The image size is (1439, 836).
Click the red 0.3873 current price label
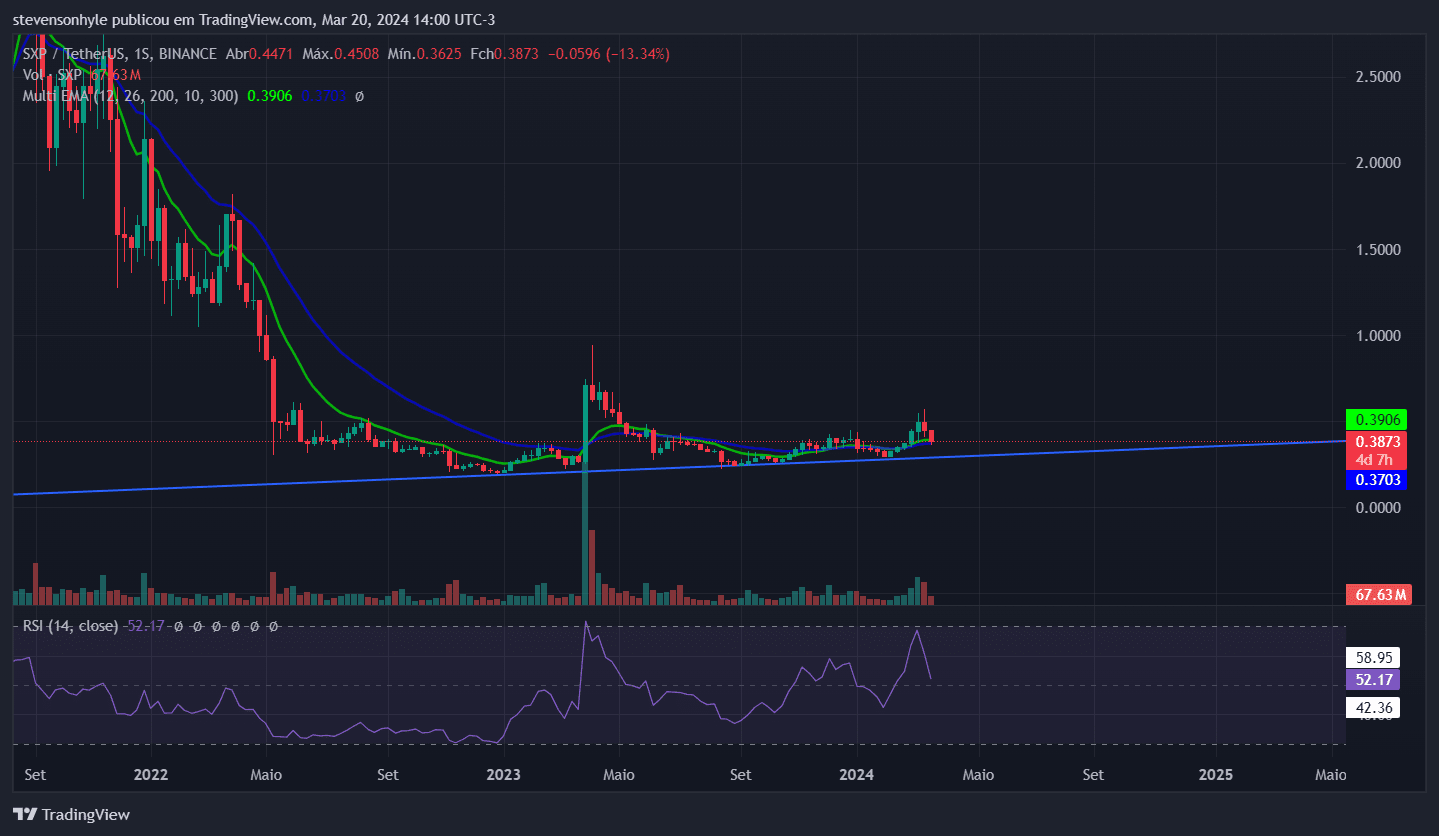(x=1376, y=441)
